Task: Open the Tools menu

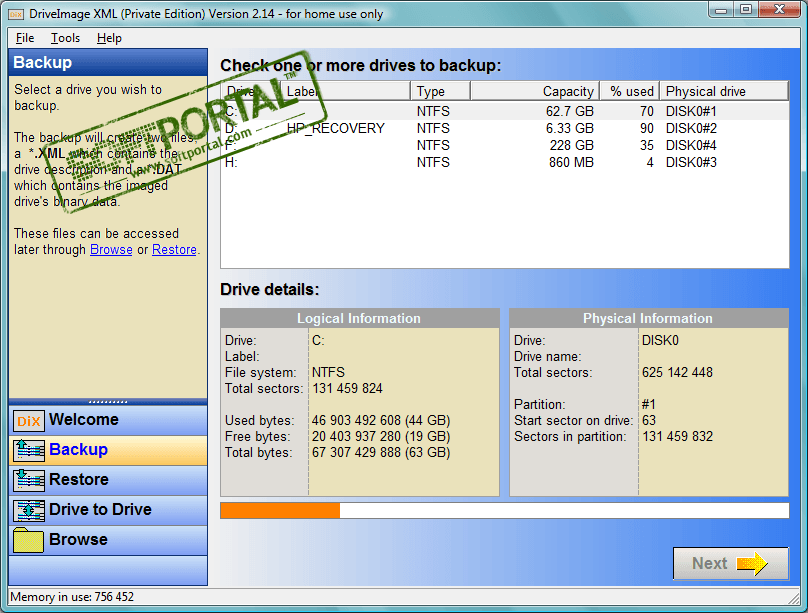Action: point(65,38)
